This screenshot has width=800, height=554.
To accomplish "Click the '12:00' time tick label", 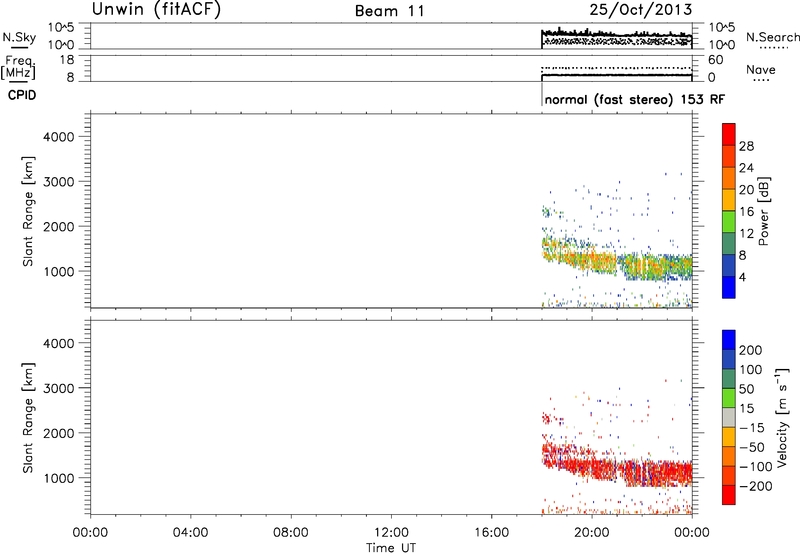I will [x=391, y=533].
